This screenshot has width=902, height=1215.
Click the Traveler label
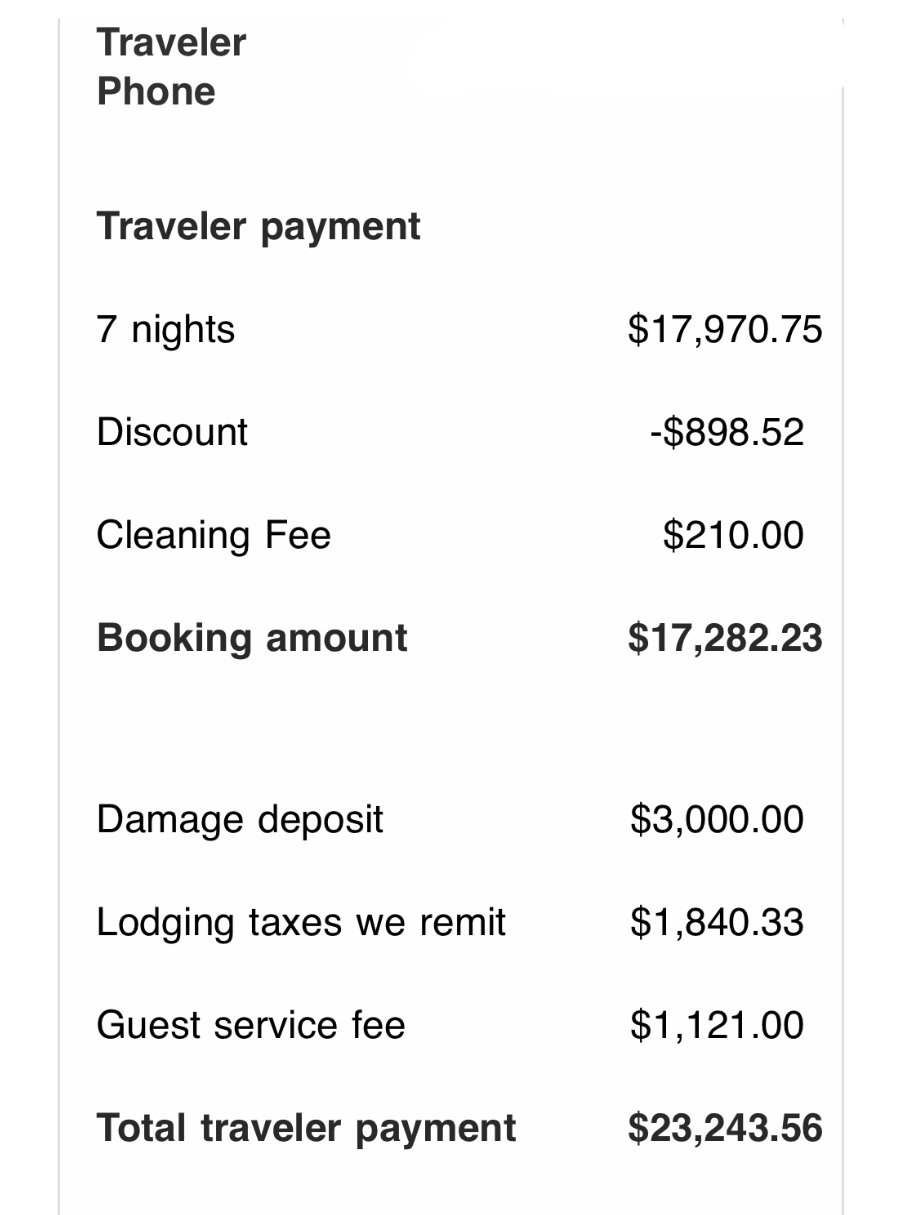click(171, 43)
